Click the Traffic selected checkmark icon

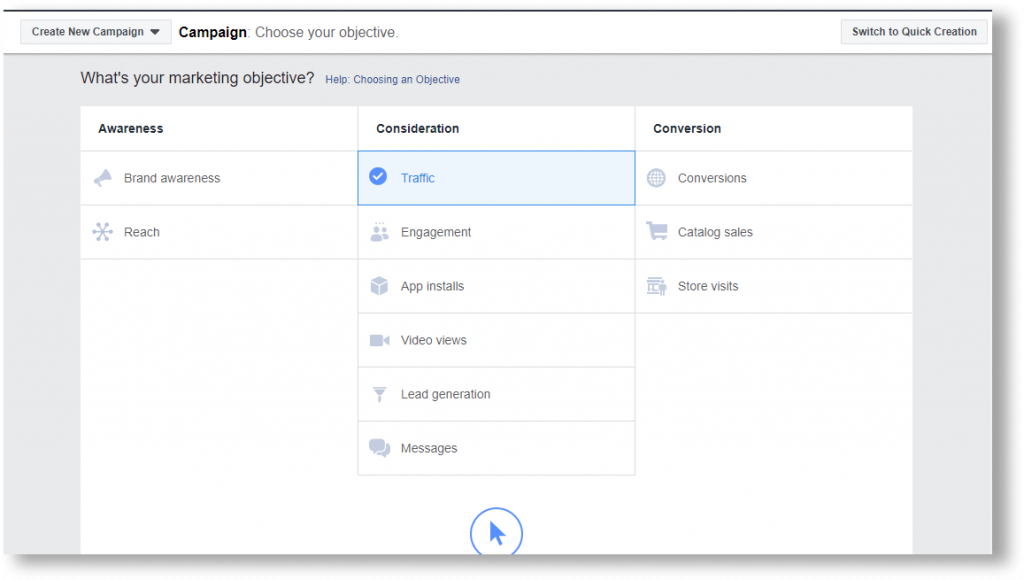tap(378, 176)
